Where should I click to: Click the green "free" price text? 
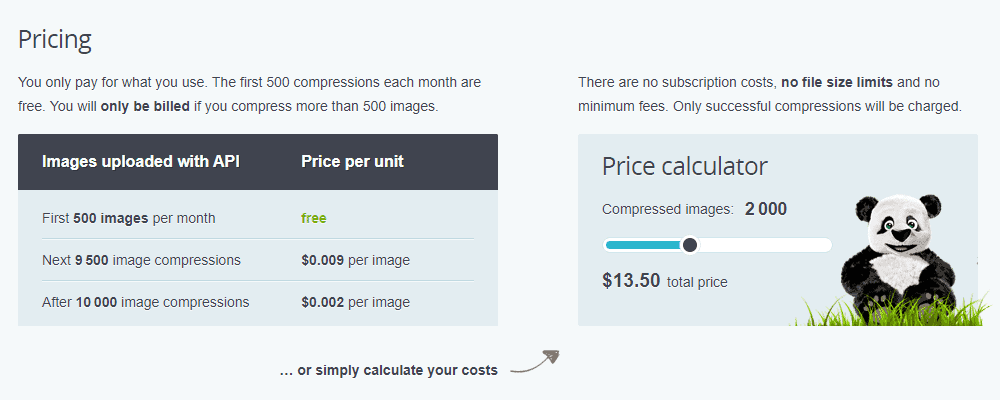(x=314, y=218)
